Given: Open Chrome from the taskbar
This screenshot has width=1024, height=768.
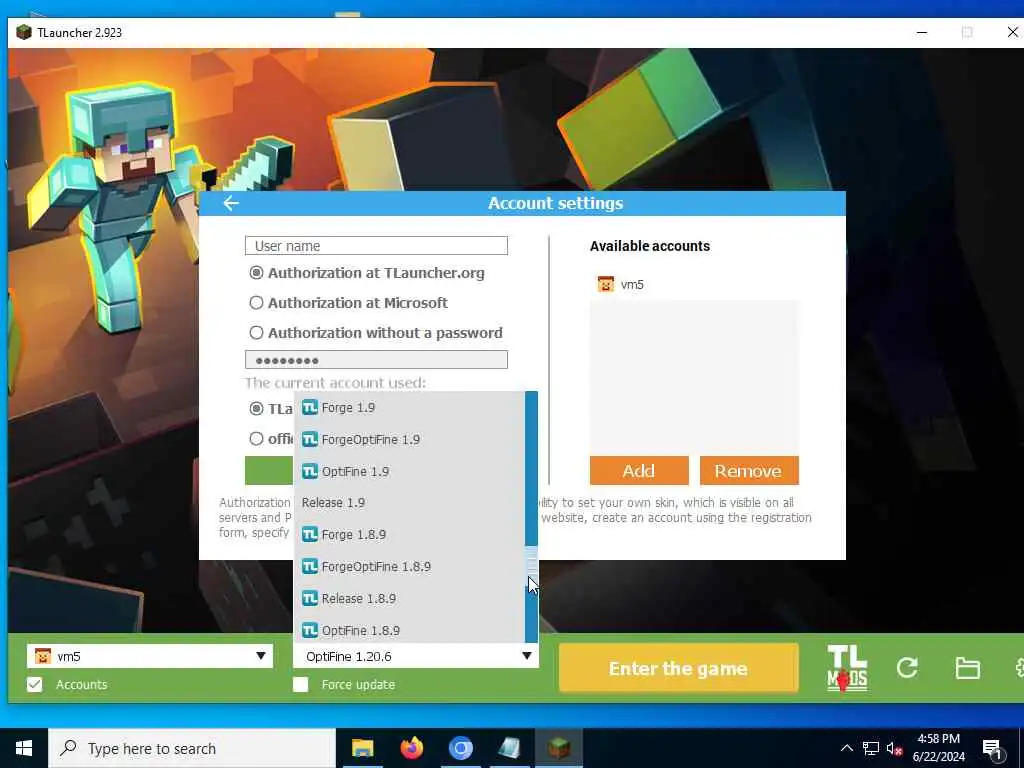Looking at the screenshot, I should [x=460, y=748].
